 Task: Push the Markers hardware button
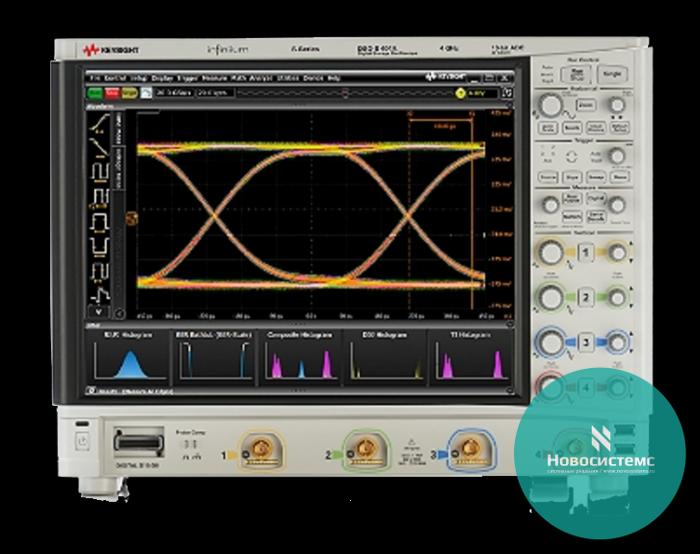pos(571,217)
